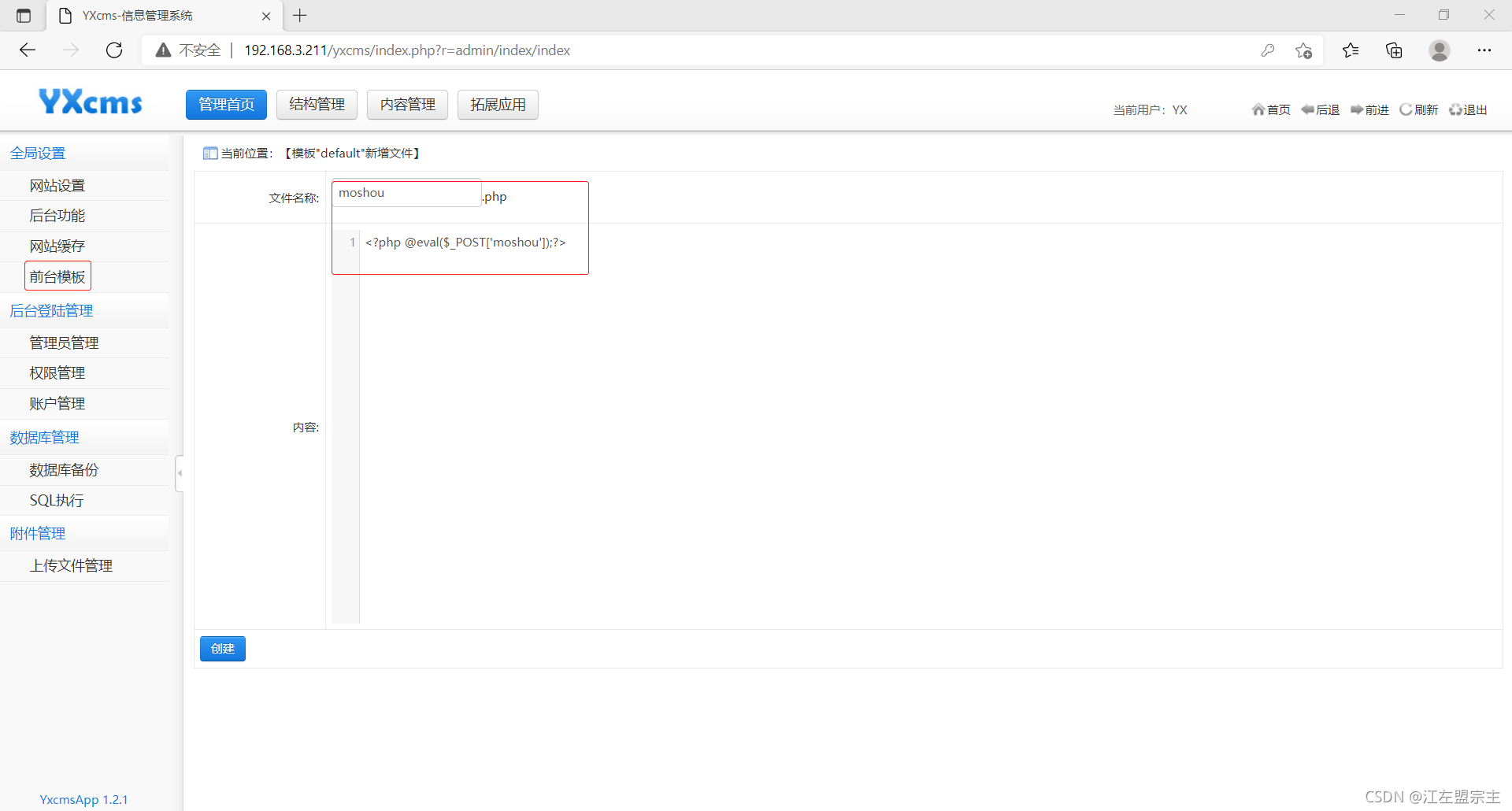The image size is (1512, 811).
Task: Open 后台功能 in the sidebar
Action: click(57, 216)
